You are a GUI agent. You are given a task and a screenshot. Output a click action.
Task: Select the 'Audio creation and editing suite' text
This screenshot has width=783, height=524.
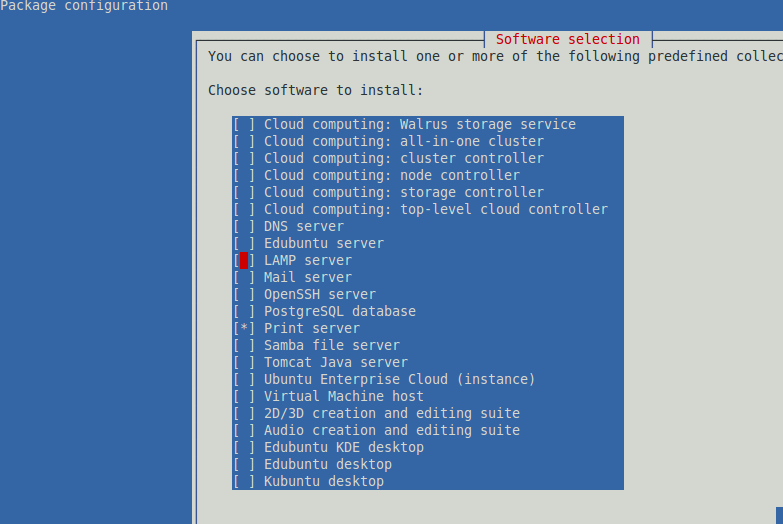click(x=392, y=431)
